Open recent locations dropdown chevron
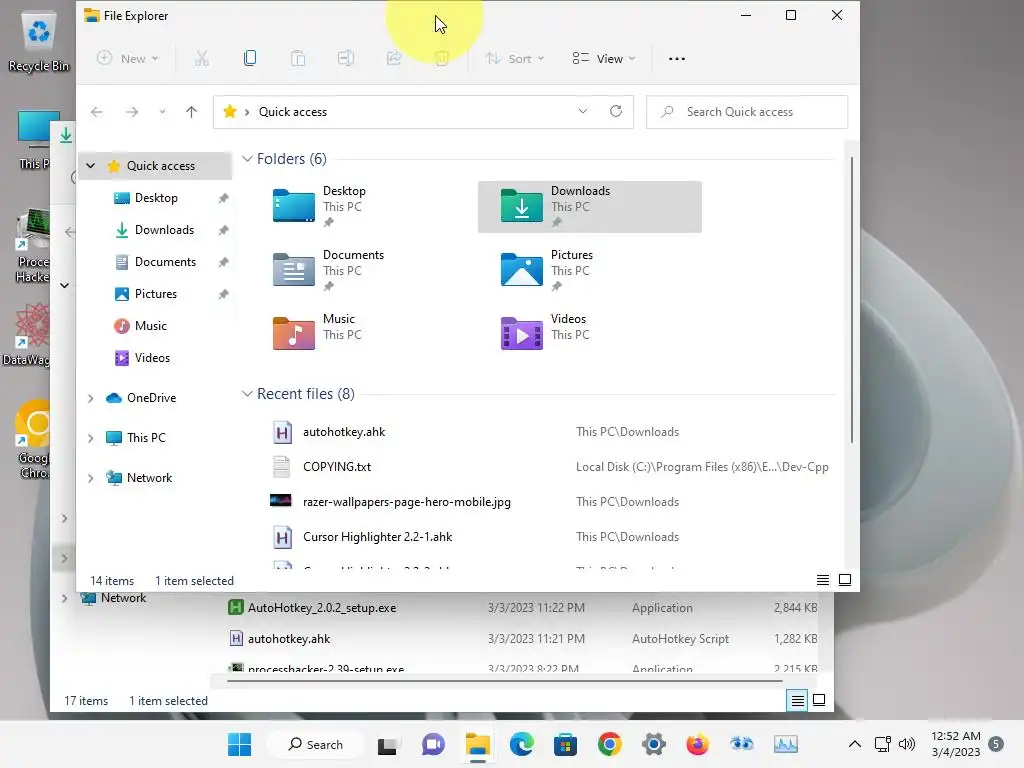Screen dimensions: 1024x768 (x=162, y=112)
